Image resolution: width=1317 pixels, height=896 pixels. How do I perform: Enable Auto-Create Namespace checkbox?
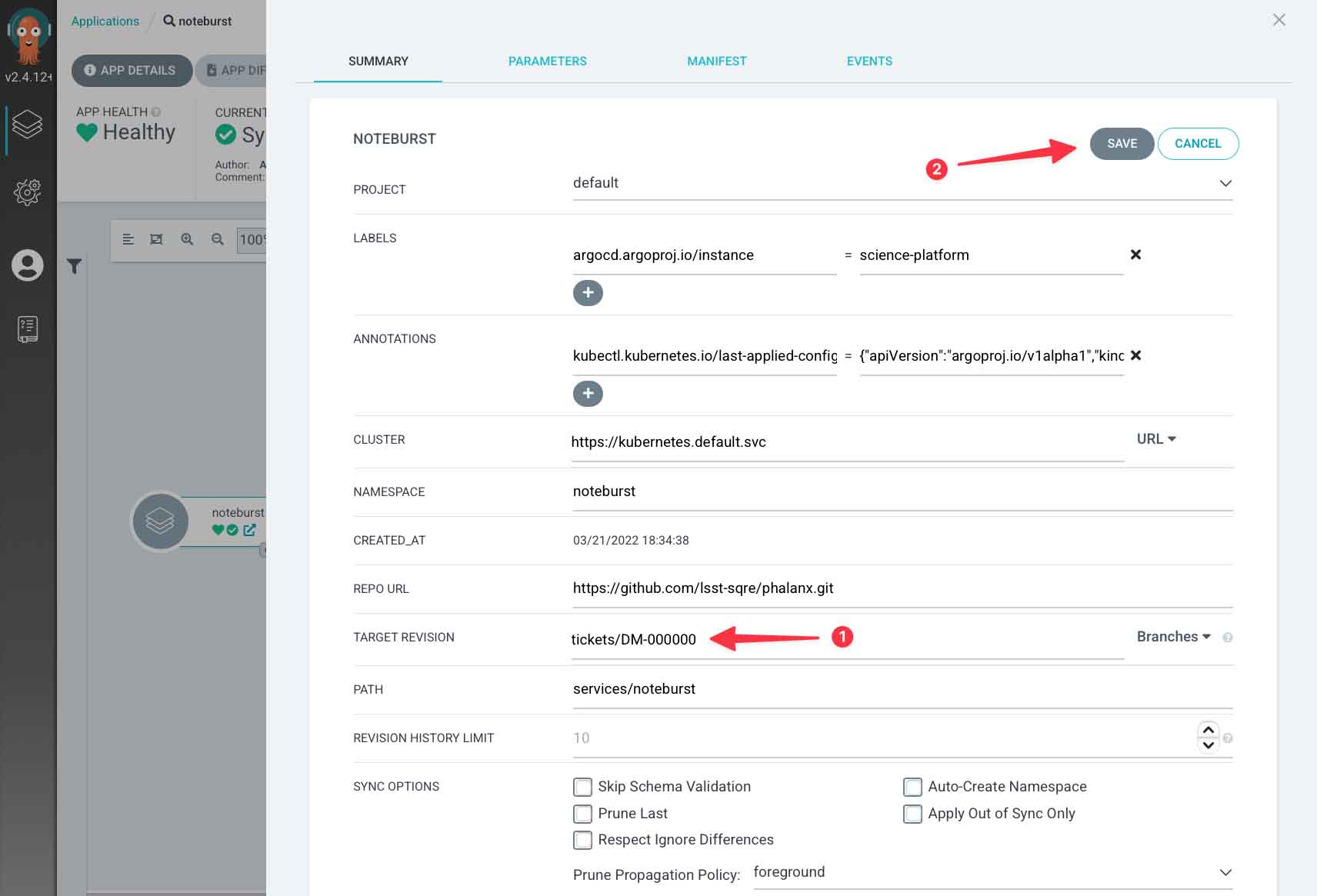coord(912,787)
